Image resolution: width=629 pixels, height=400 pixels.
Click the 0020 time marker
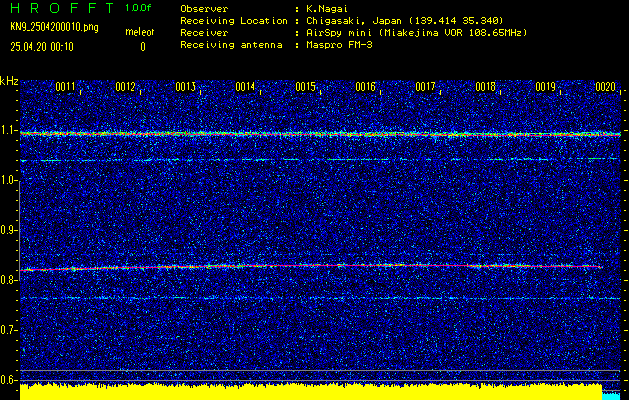click(x=605, y=87)
